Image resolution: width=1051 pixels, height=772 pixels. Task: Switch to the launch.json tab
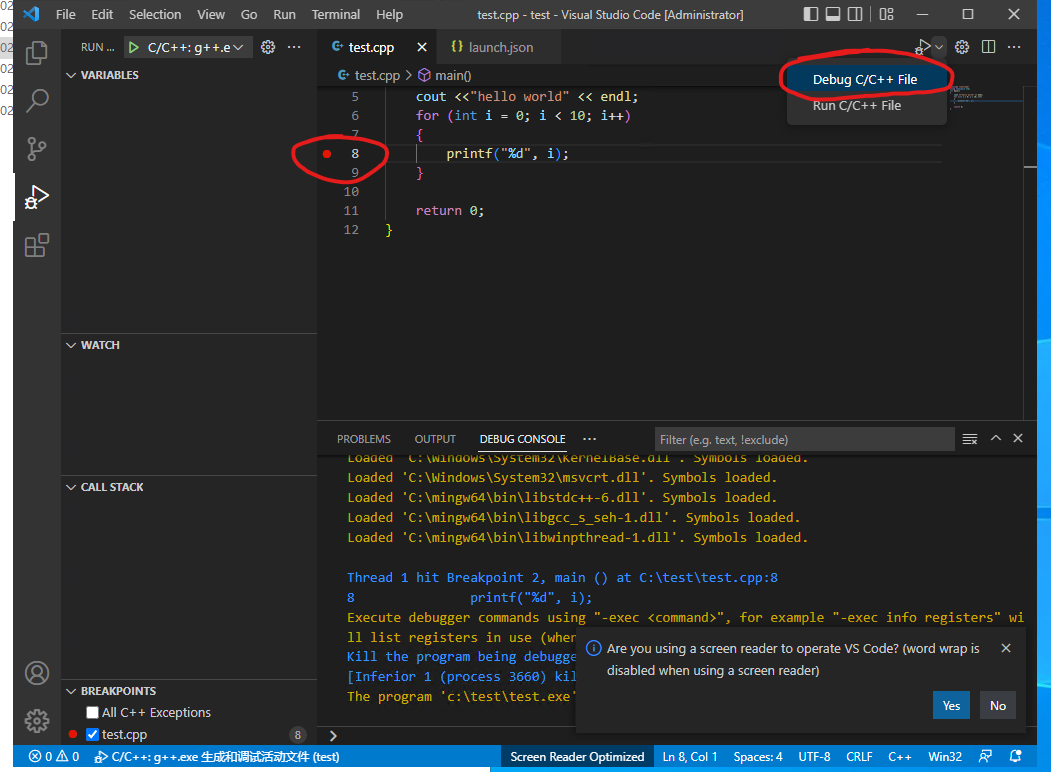coord(500,47)
